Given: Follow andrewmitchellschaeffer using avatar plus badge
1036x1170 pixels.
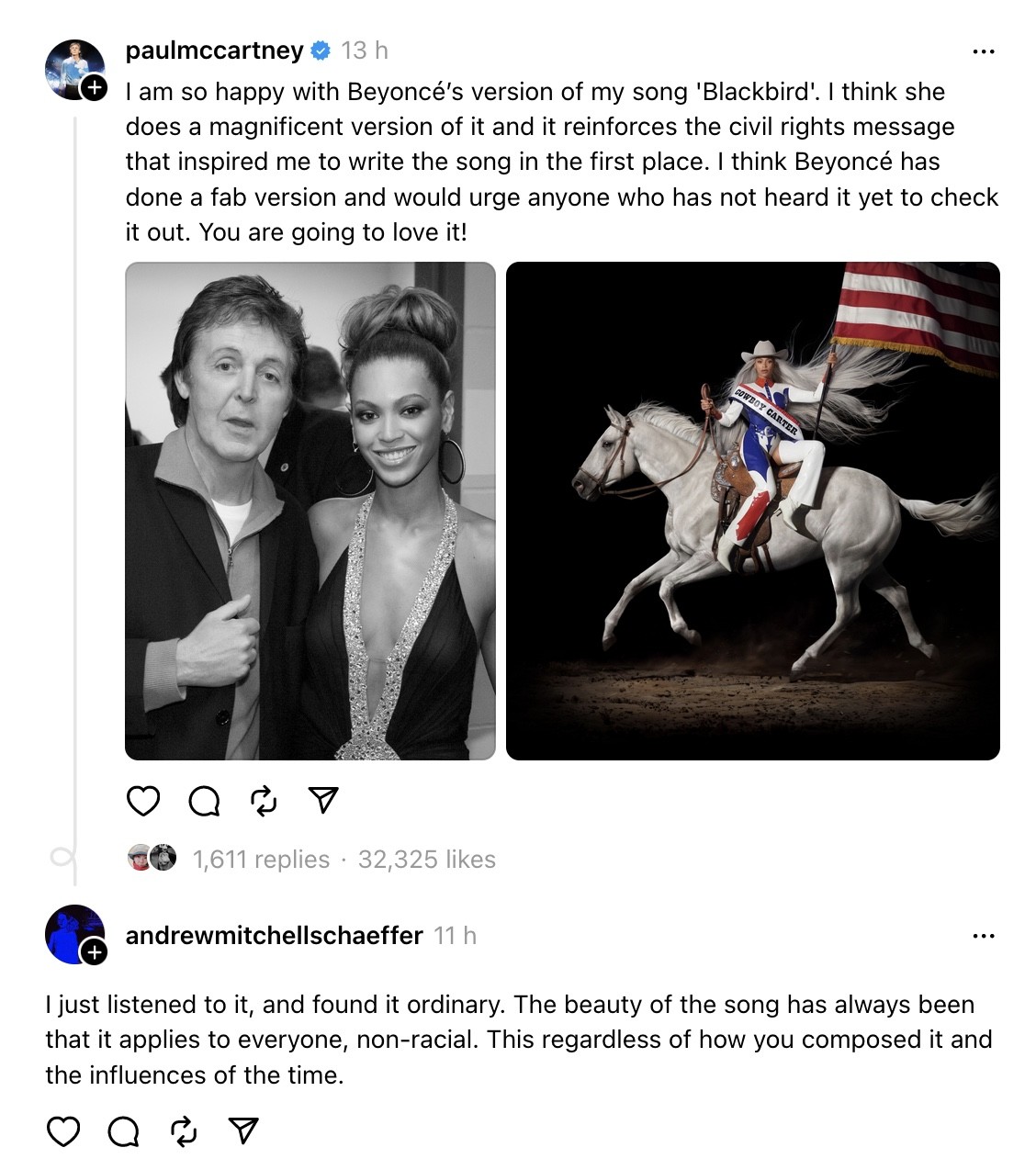Looking at the screenshot, I should tap(94, 953).
